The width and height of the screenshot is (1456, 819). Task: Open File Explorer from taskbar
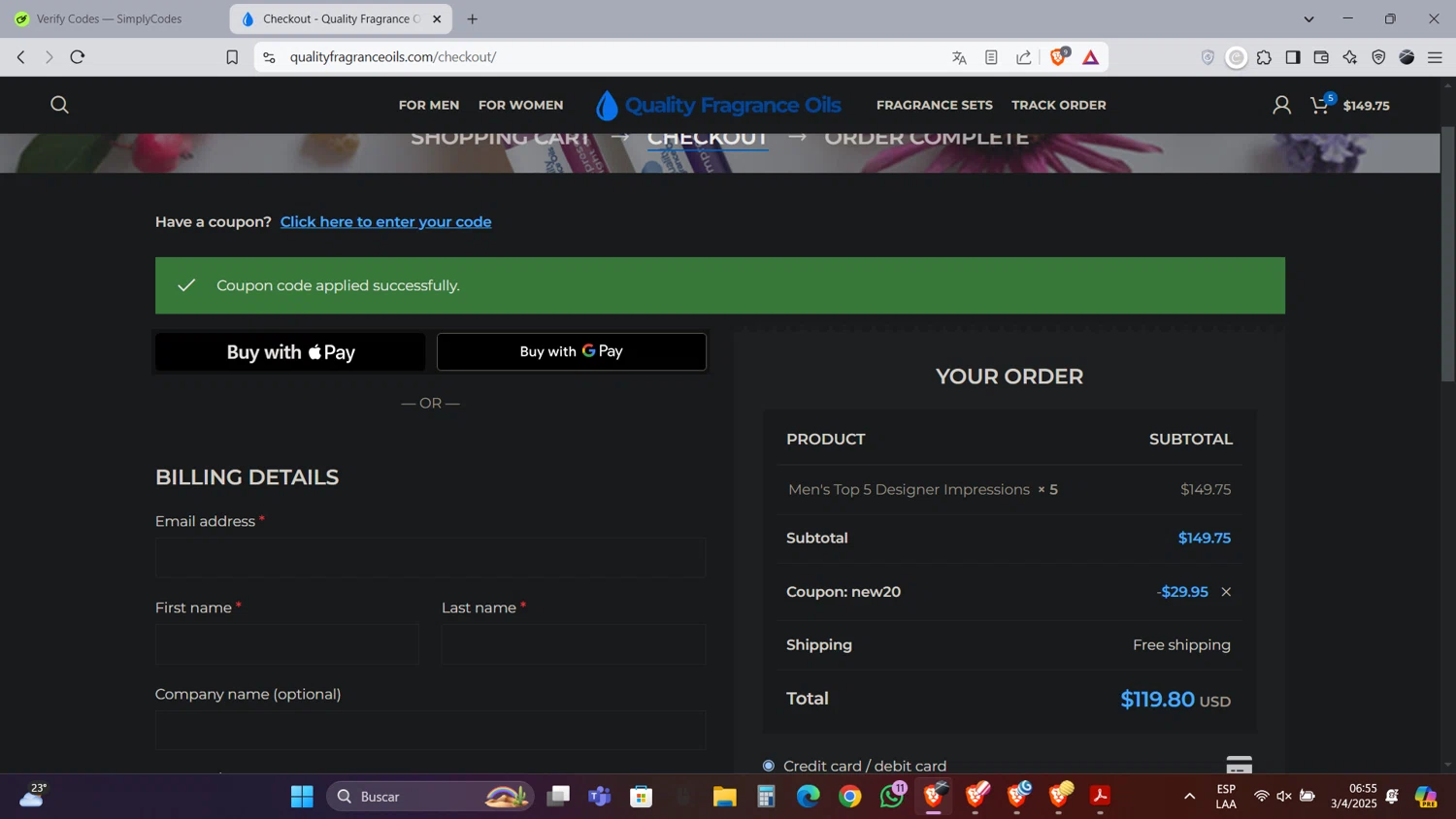click(x=725, y=797)
